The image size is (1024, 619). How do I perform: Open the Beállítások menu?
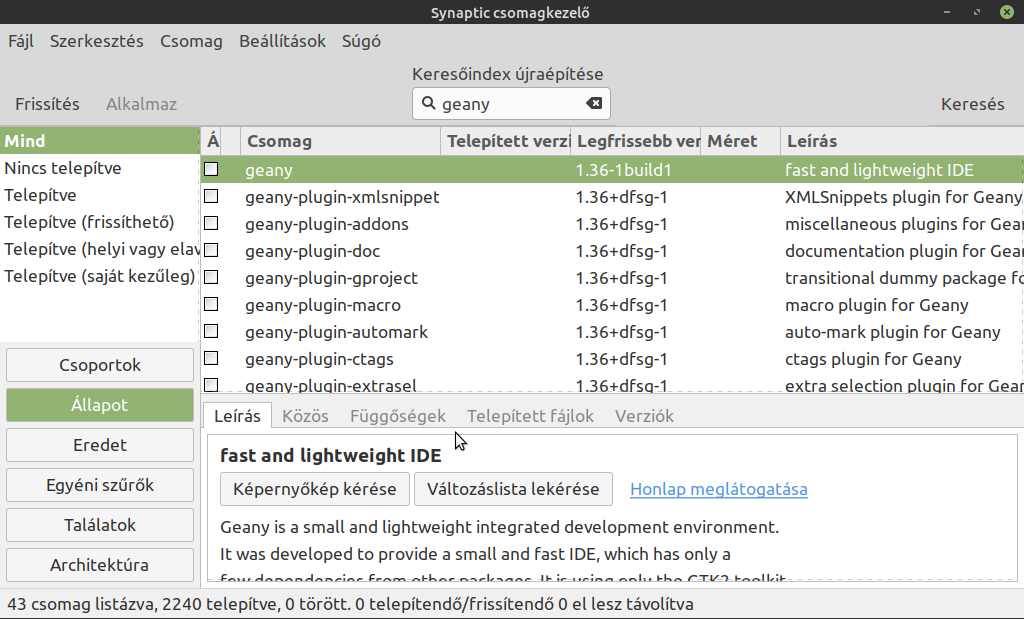pyautogui.click(x=282, y=41)
